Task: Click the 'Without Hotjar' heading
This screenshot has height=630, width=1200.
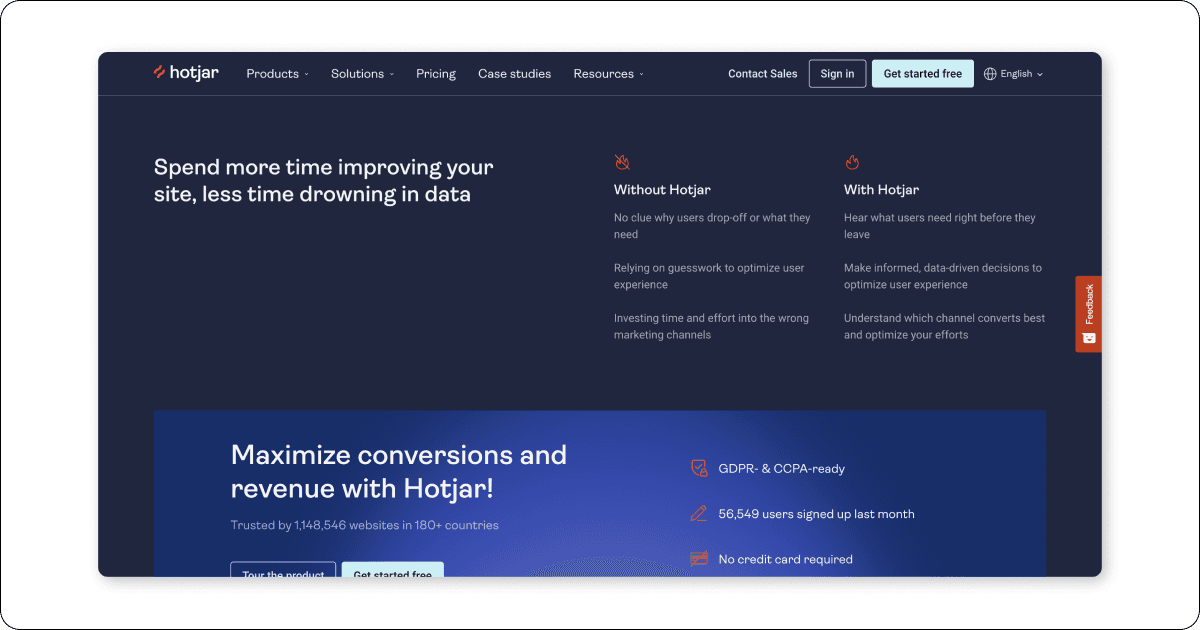Action: tap(662, 190)
